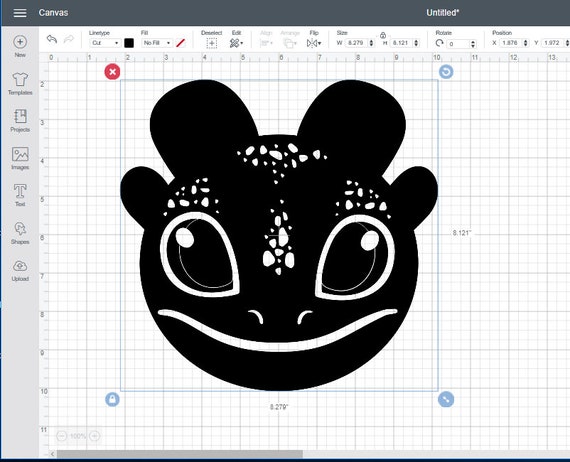570x462 pixels.
Task: Select the black dragon face image on canvas
Action: (x=279, y=235)
